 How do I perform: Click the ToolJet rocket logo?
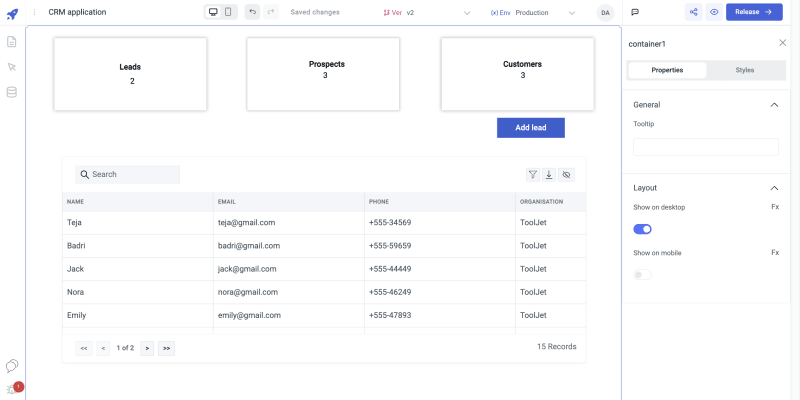click(x=12, y=14)
